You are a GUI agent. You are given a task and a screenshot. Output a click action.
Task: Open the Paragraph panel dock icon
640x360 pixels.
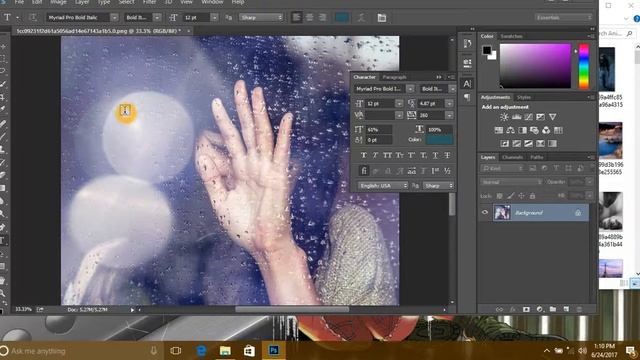467,98
